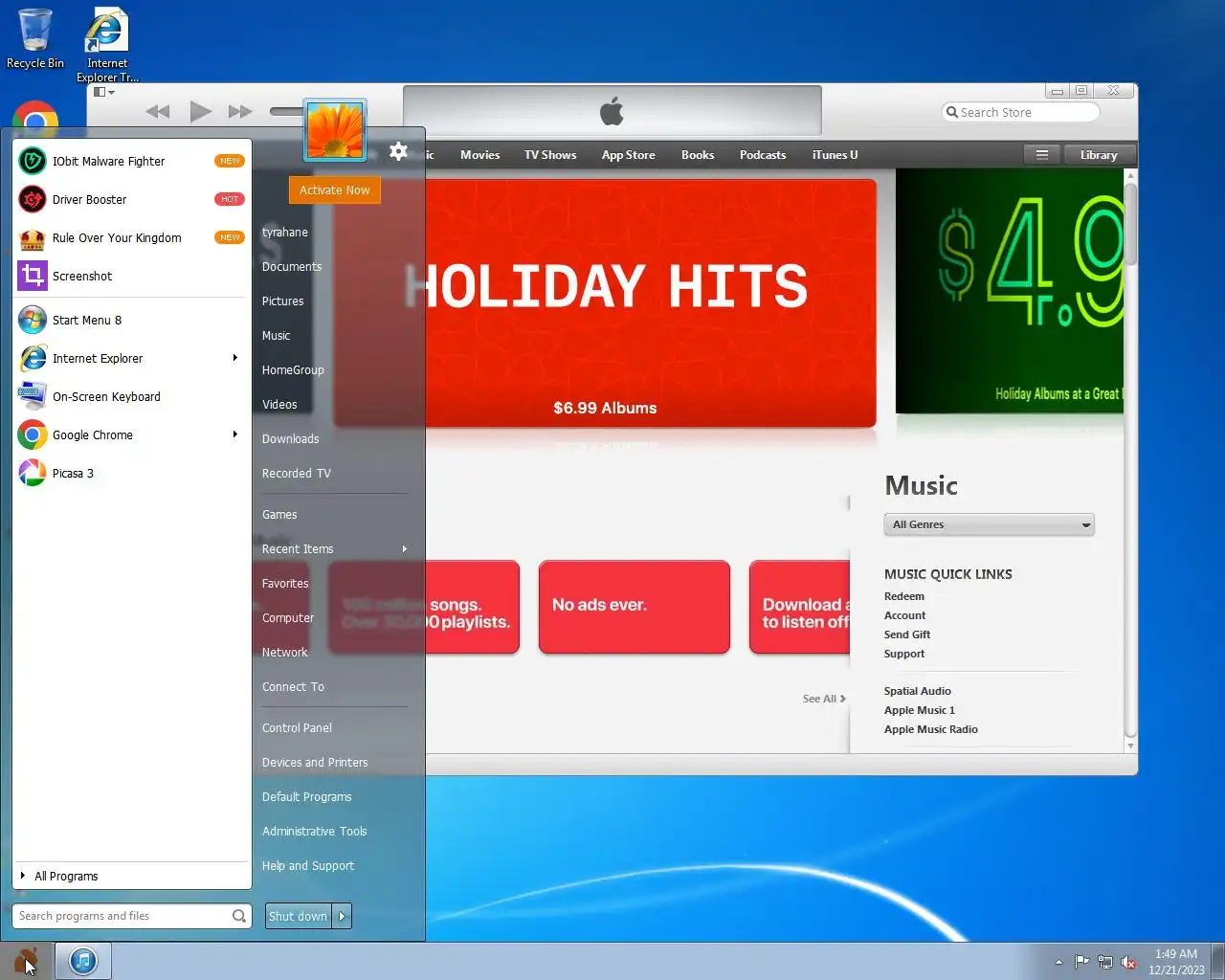Image resolution: width=1225 pixels, height=980 pixels.
Task: Click the iTunes volume slider
Action: tap(286, 112)
